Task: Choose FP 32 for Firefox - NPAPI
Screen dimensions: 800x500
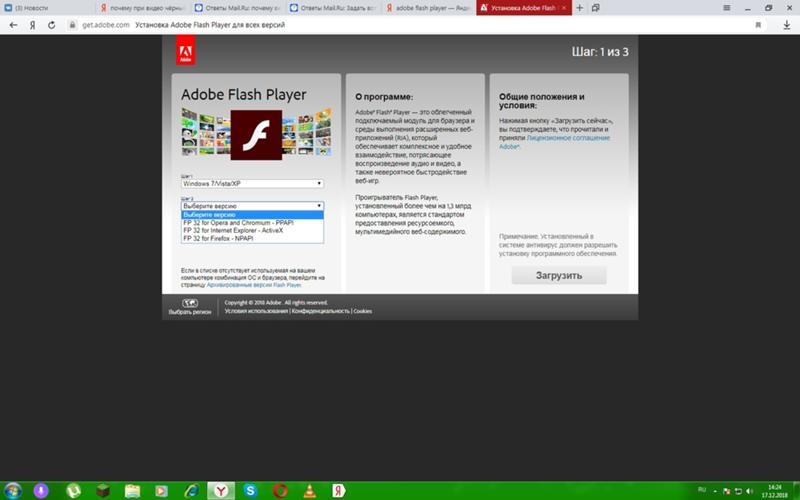Action: point(253,238)
